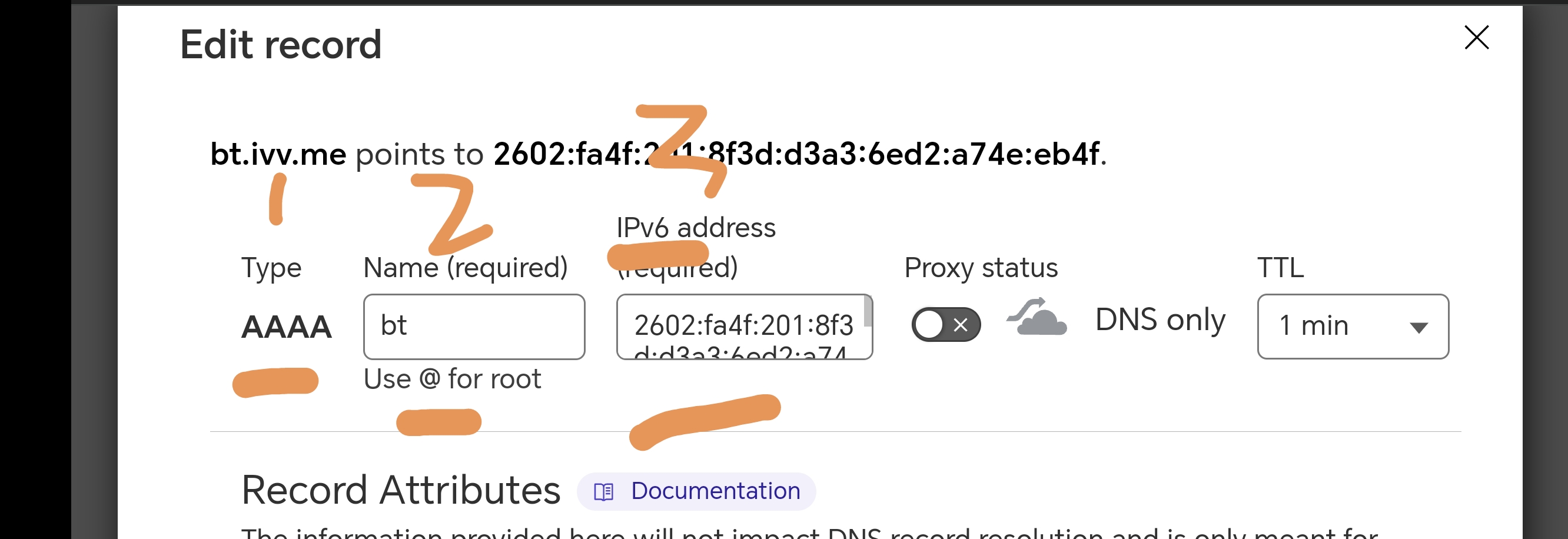Click the Name (required) label
Viewport: 1568px width, 539px height.
click(x=465, y=268)
